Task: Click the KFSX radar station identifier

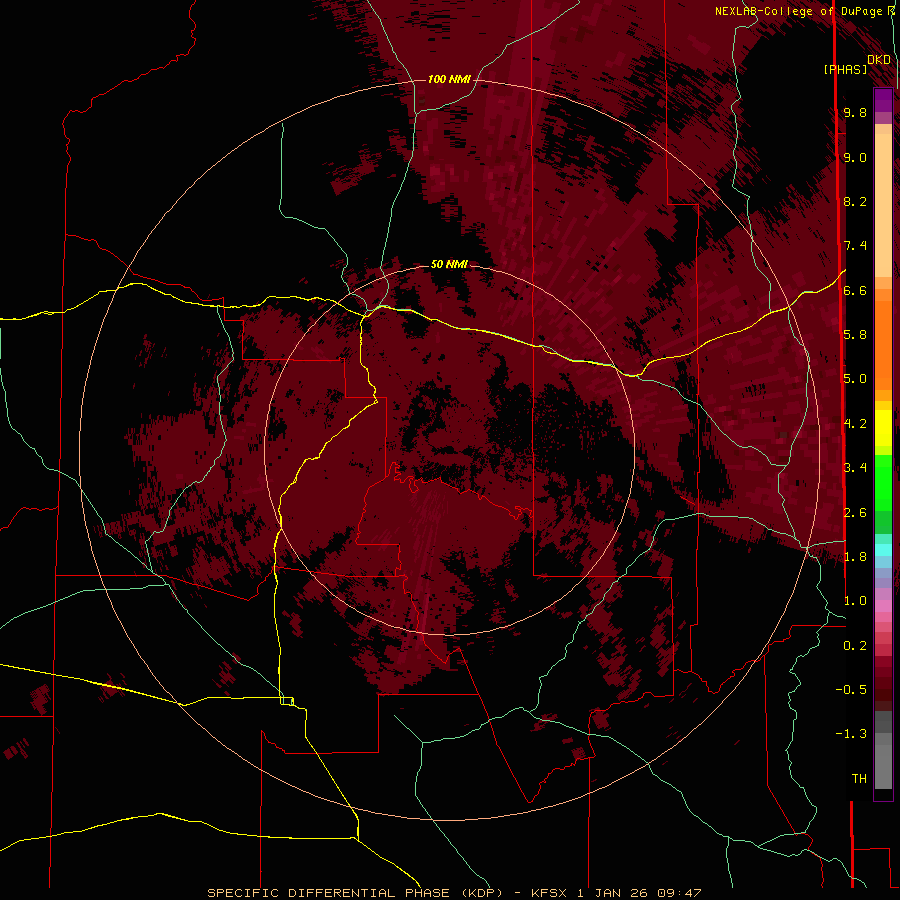Action: coord(550,893)
